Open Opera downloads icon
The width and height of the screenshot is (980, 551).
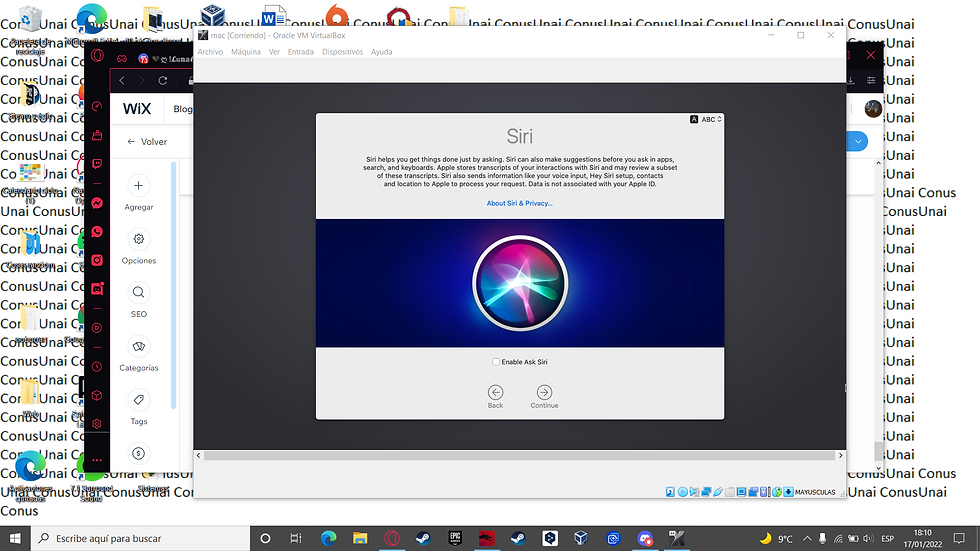pyautogui.click(x=851, y=81)
